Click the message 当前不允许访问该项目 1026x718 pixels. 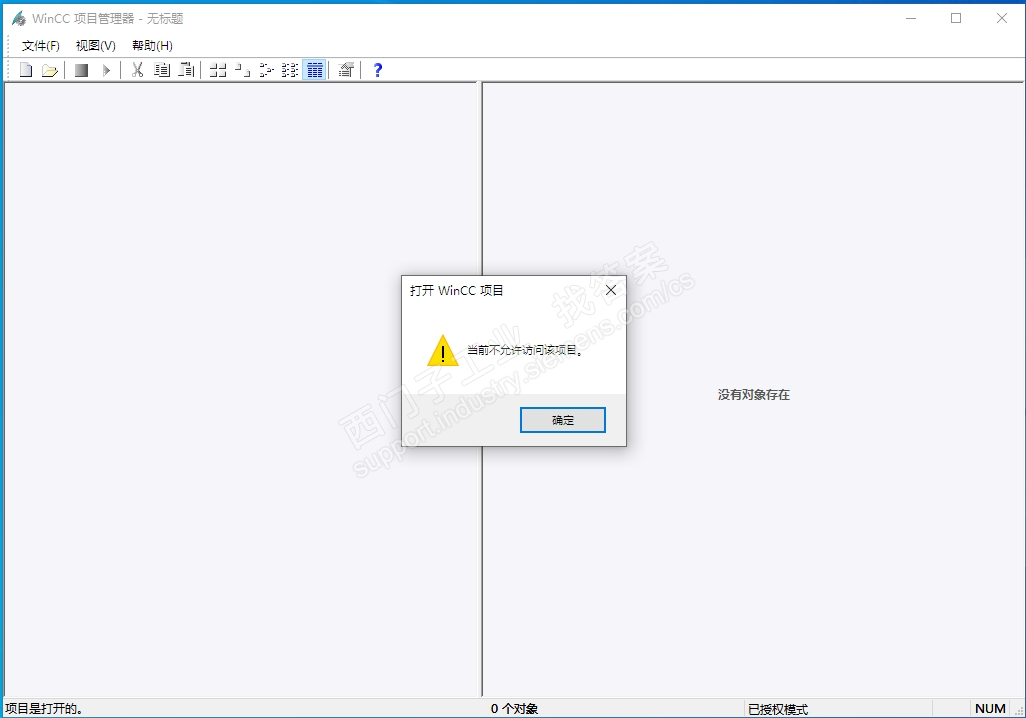(x=525, y=350)
